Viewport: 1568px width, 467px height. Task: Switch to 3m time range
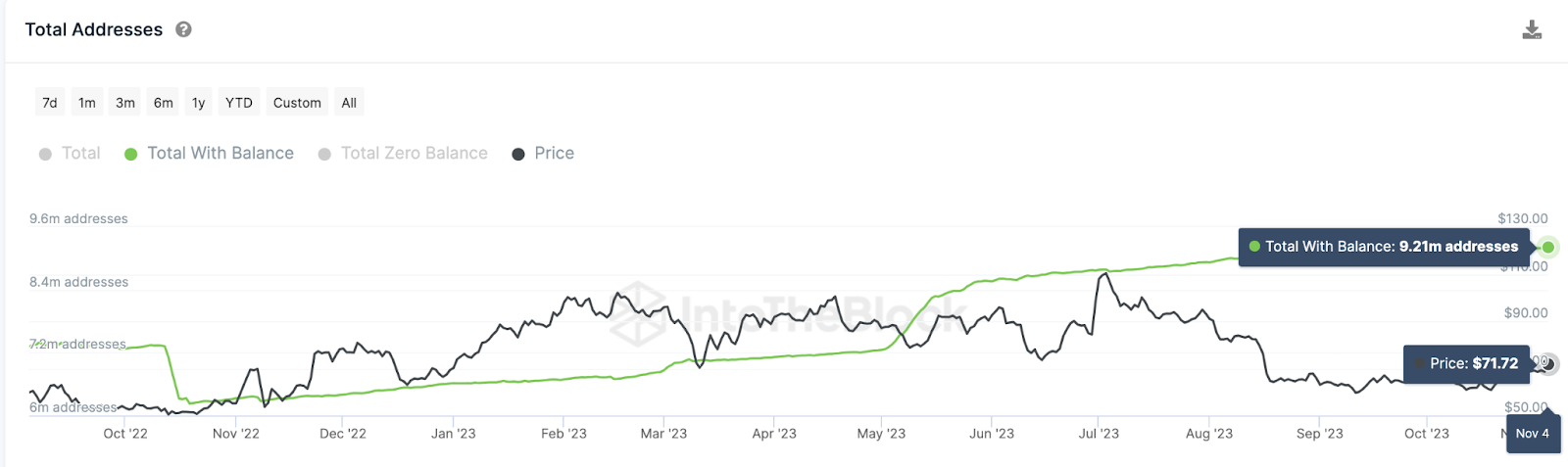tap(125, 103)
